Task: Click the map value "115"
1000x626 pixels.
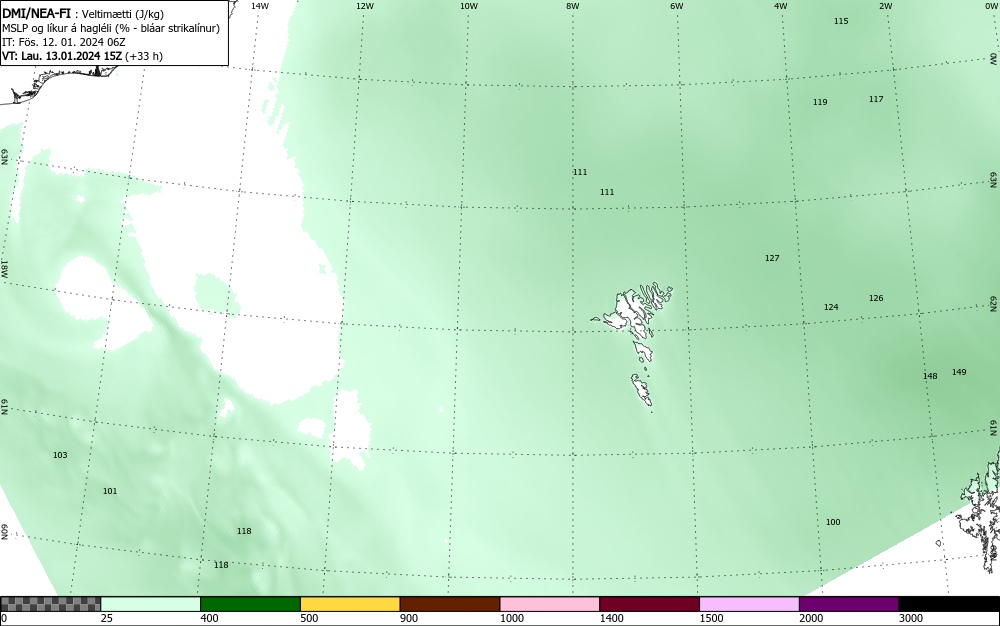Action: pos(841,21)
